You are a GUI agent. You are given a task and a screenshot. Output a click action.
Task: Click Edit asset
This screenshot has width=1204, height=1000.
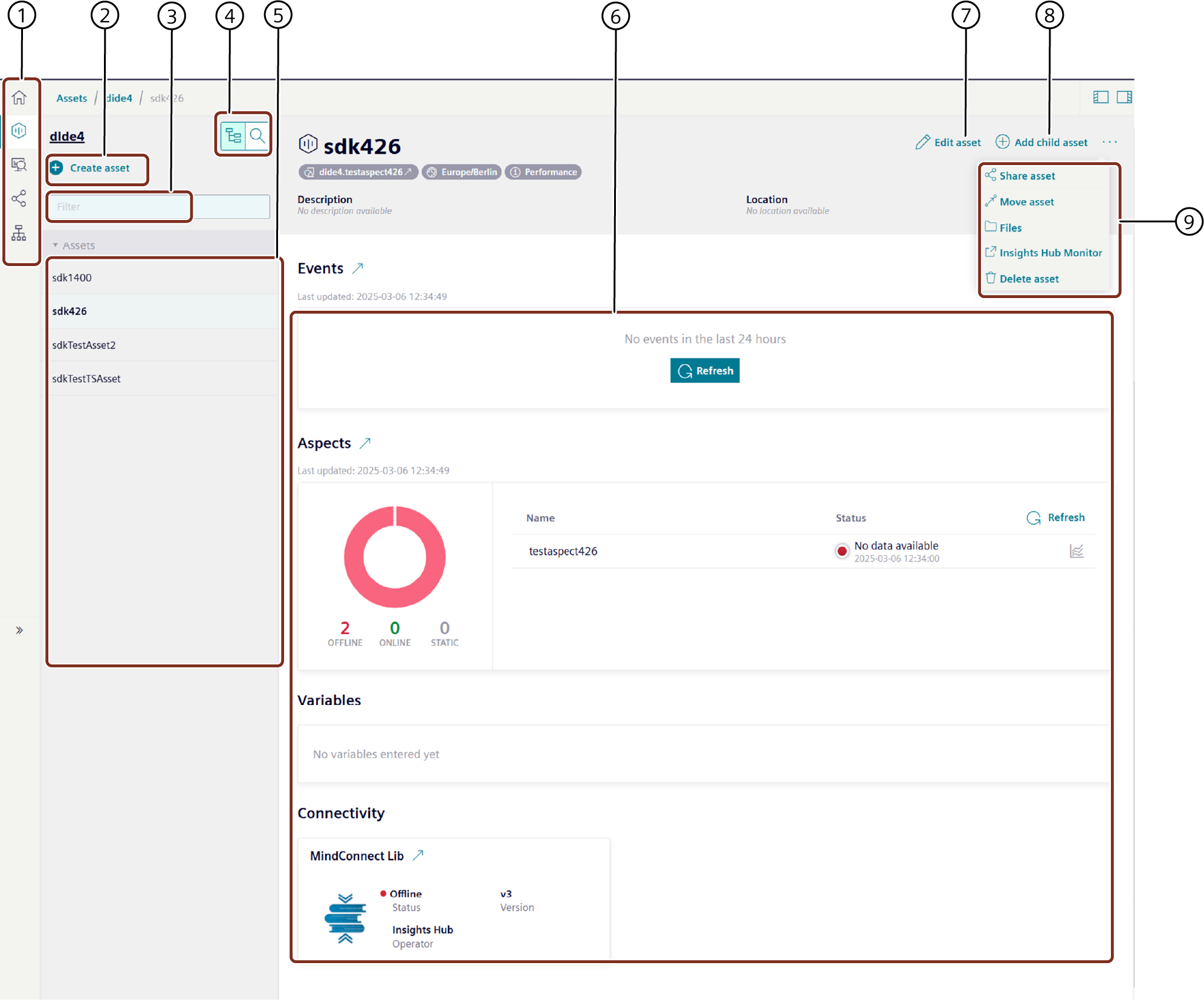948,142
